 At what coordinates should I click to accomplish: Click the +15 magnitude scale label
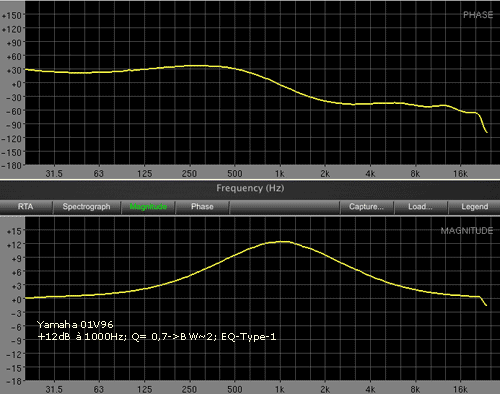14,231
